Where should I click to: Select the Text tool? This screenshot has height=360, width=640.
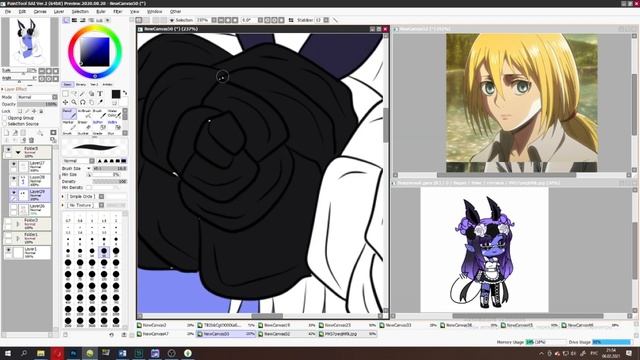tap(100, 94)
